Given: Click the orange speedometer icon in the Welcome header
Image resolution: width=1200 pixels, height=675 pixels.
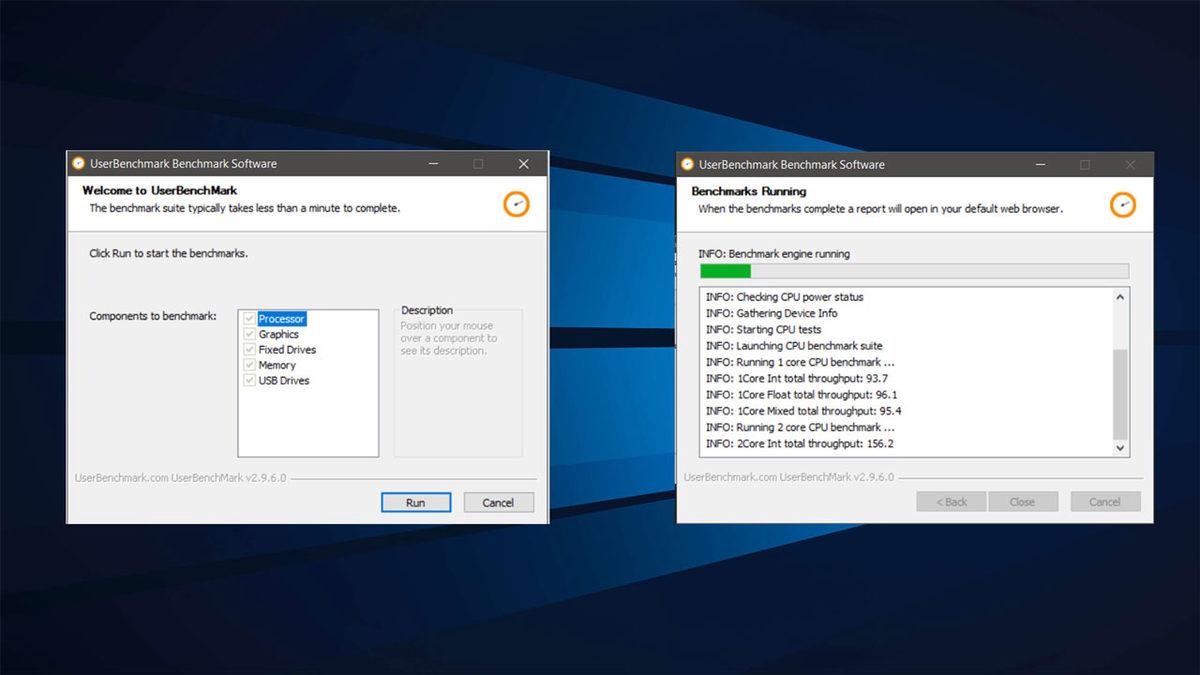Looking at the screenshot, I should [x=516, y=205].
